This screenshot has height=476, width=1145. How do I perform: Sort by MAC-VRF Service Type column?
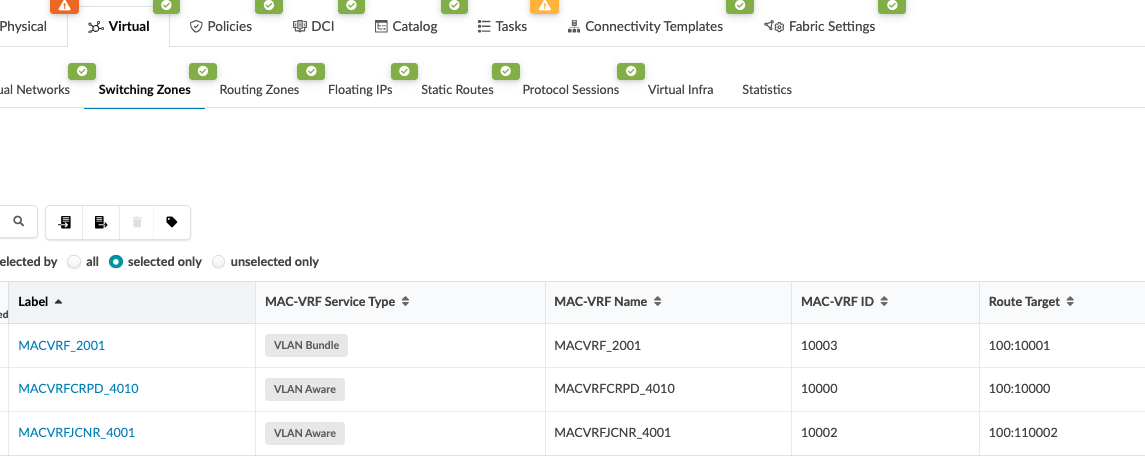click(x=400, y=302)
